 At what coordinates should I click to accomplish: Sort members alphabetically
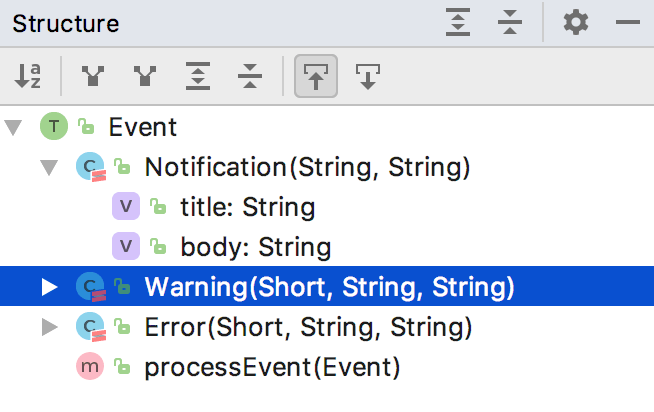click(x=28, y=76)
